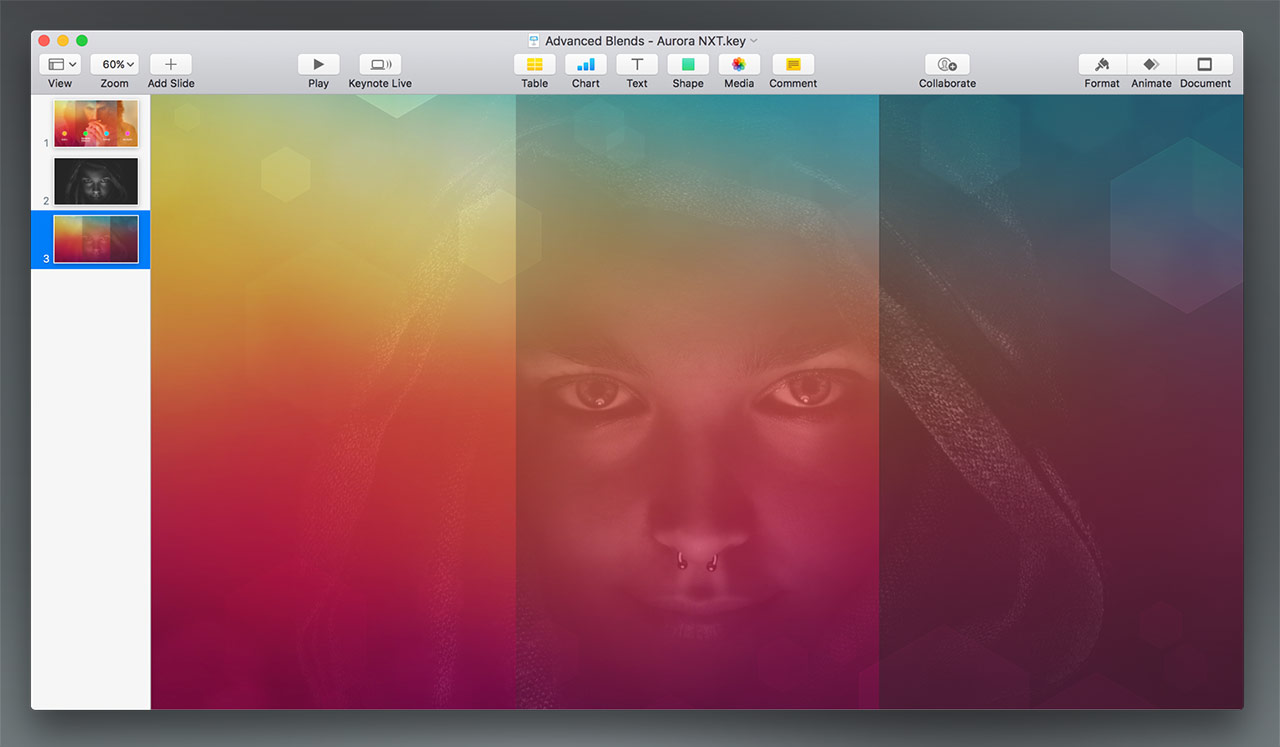The width and height of the screenshot is (1280, 747).
Task: Open the View options dropdown
Action: pos(61,65)
